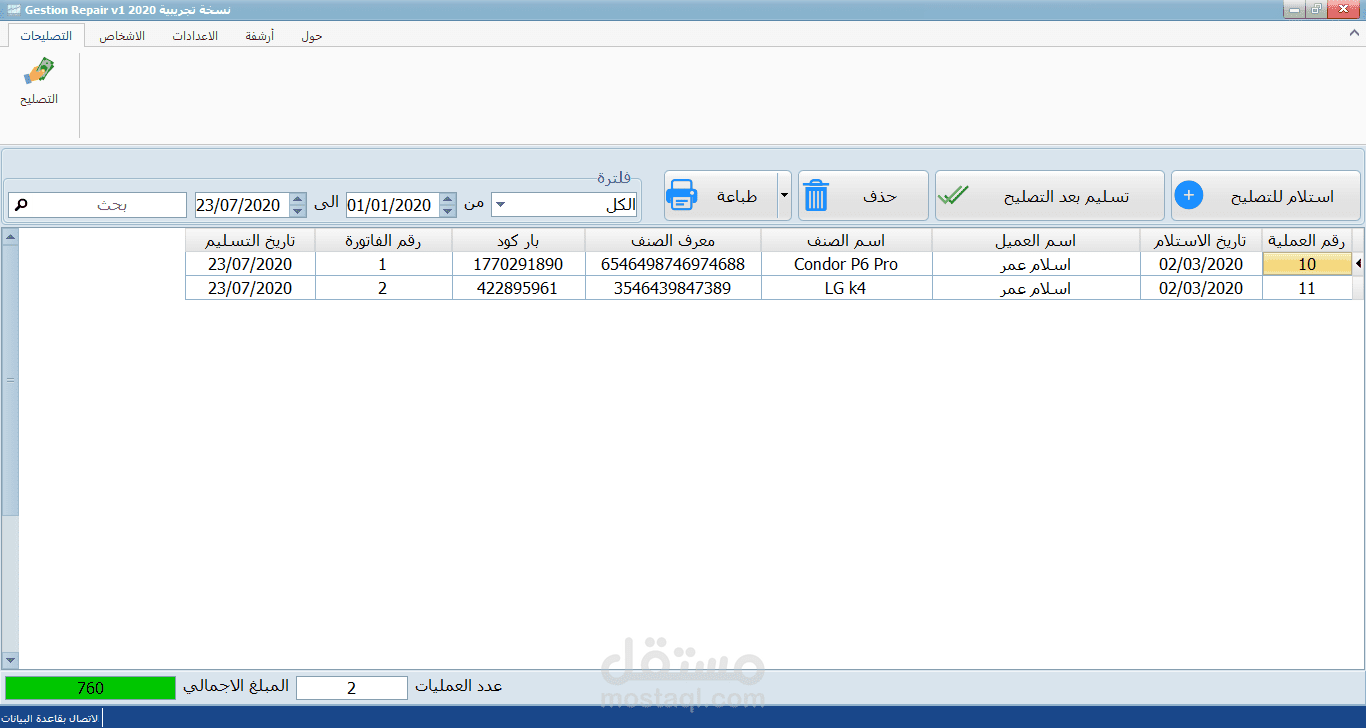Click client name cell in row 10

(x=1036, y=264)
